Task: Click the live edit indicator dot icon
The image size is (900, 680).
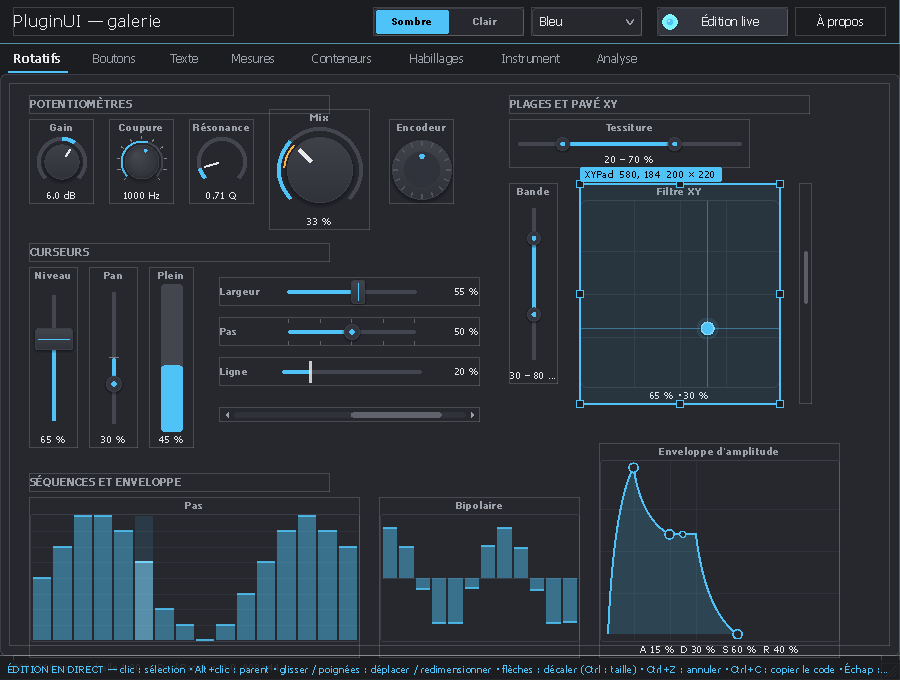Action: (x=670, y=22)
